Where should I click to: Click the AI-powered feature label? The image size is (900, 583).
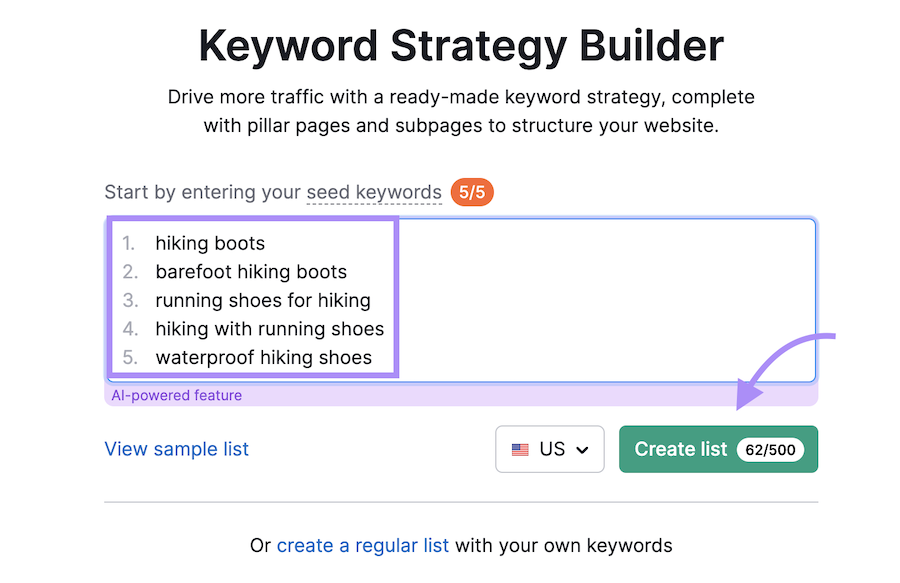(x=176, y=395)
